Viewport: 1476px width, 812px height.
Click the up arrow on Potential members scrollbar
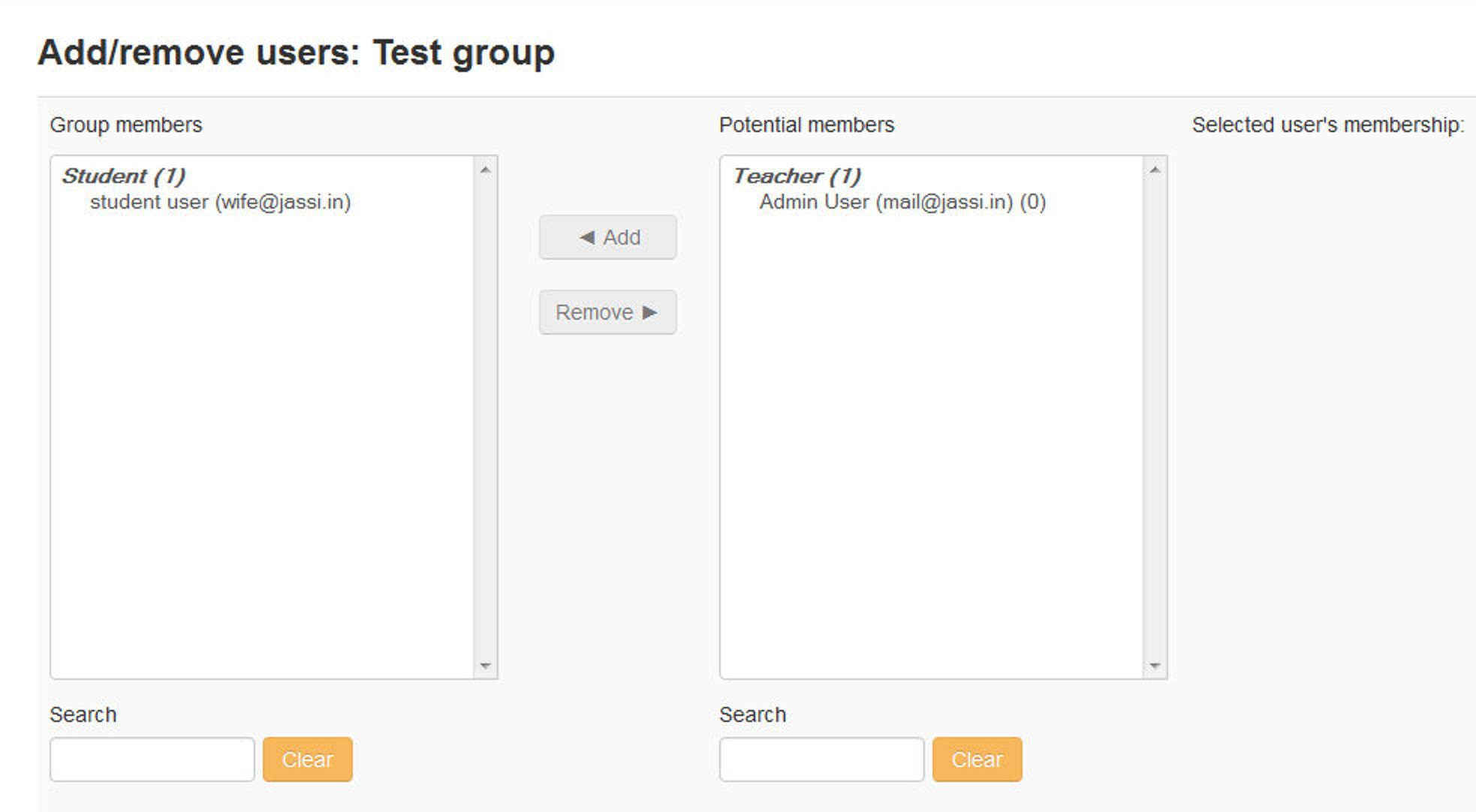(1154, 170)
